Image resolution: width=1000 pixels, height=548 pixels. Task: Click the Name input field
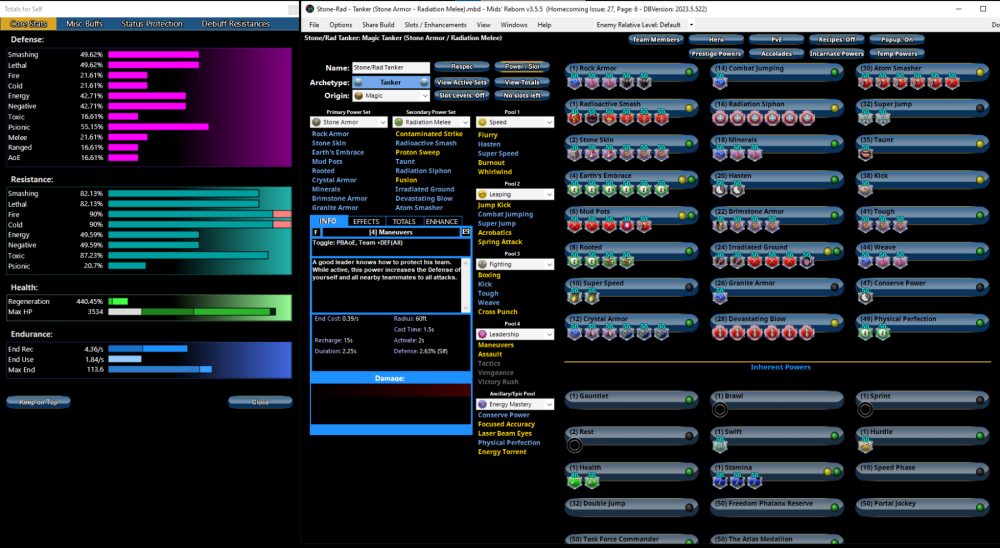point(391,68)
